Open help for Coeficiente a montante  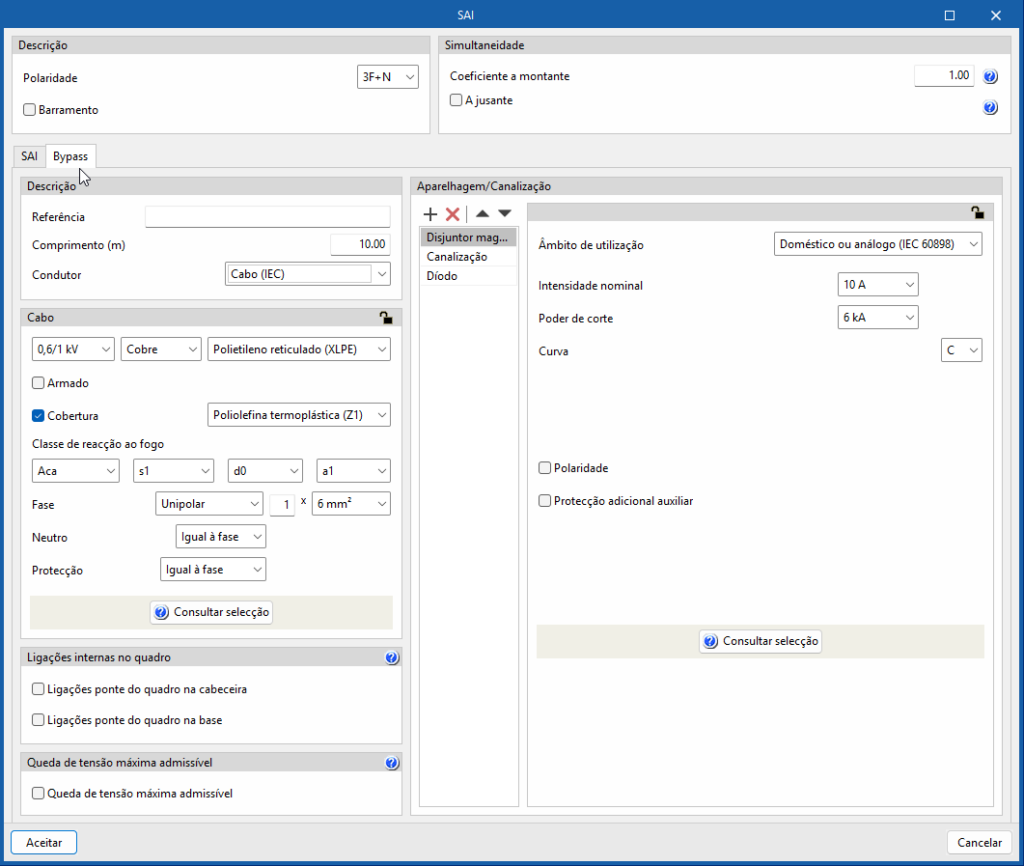coord(990,77)
